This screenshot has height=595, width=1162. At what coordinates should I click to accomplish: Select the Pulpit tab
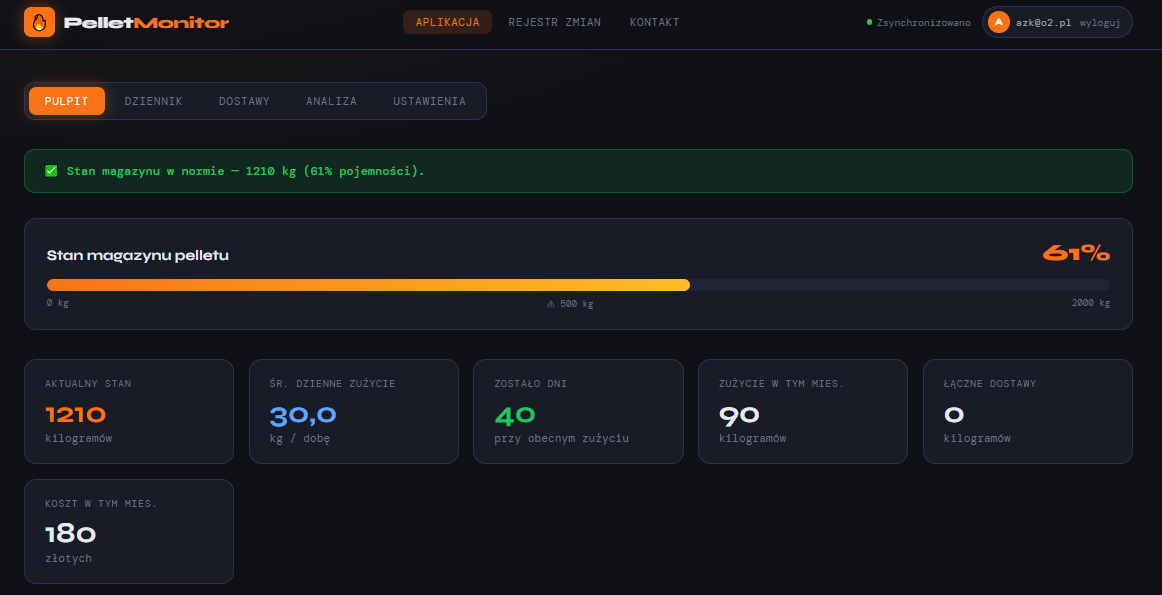click(66, 101)
